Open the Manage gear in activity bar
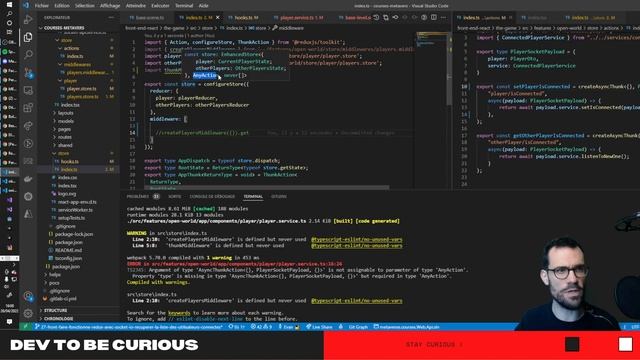Screen dimensions: 640x360 click(x=28, y=313)
